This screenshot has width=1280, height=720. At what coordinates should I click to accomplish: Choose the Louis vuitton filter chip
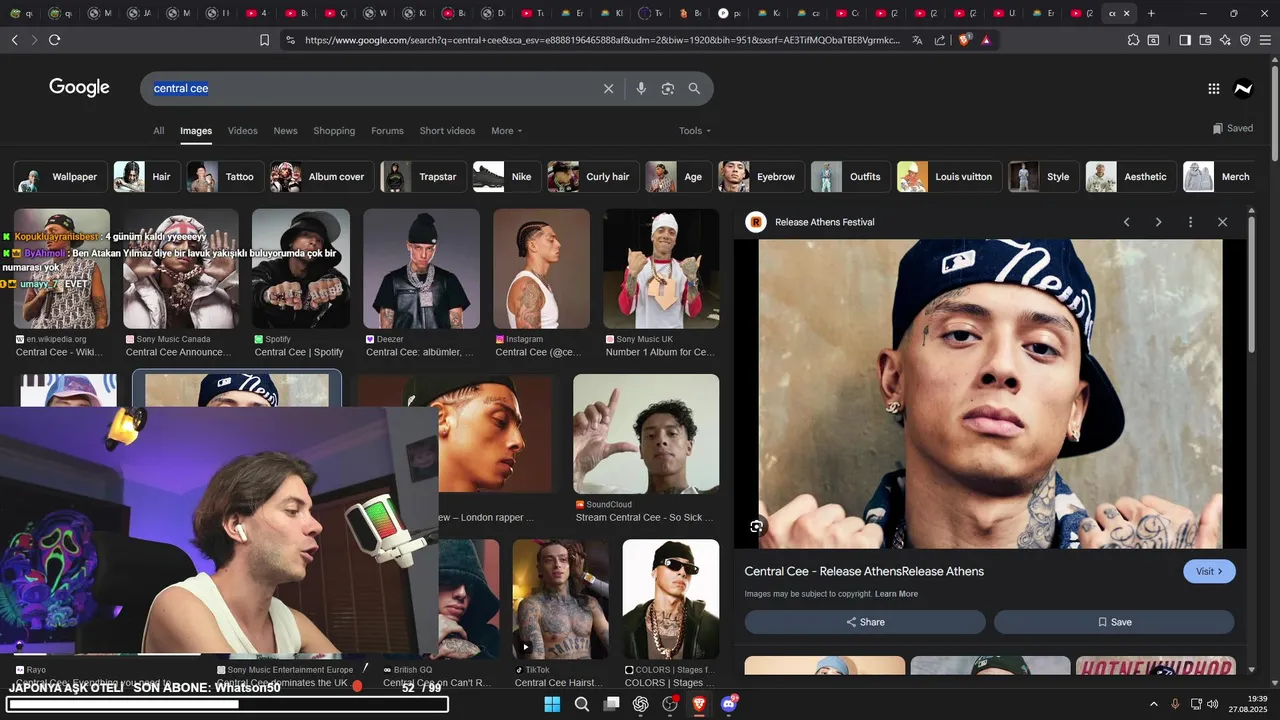pyautogui.click(x=949, y=177)
